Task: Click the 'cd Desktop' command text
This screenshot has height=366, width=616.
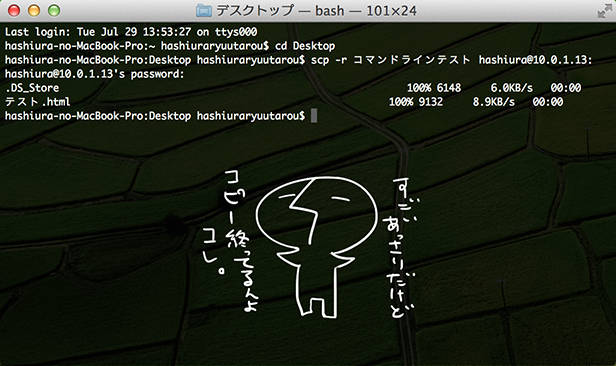Action: (305, 46)
